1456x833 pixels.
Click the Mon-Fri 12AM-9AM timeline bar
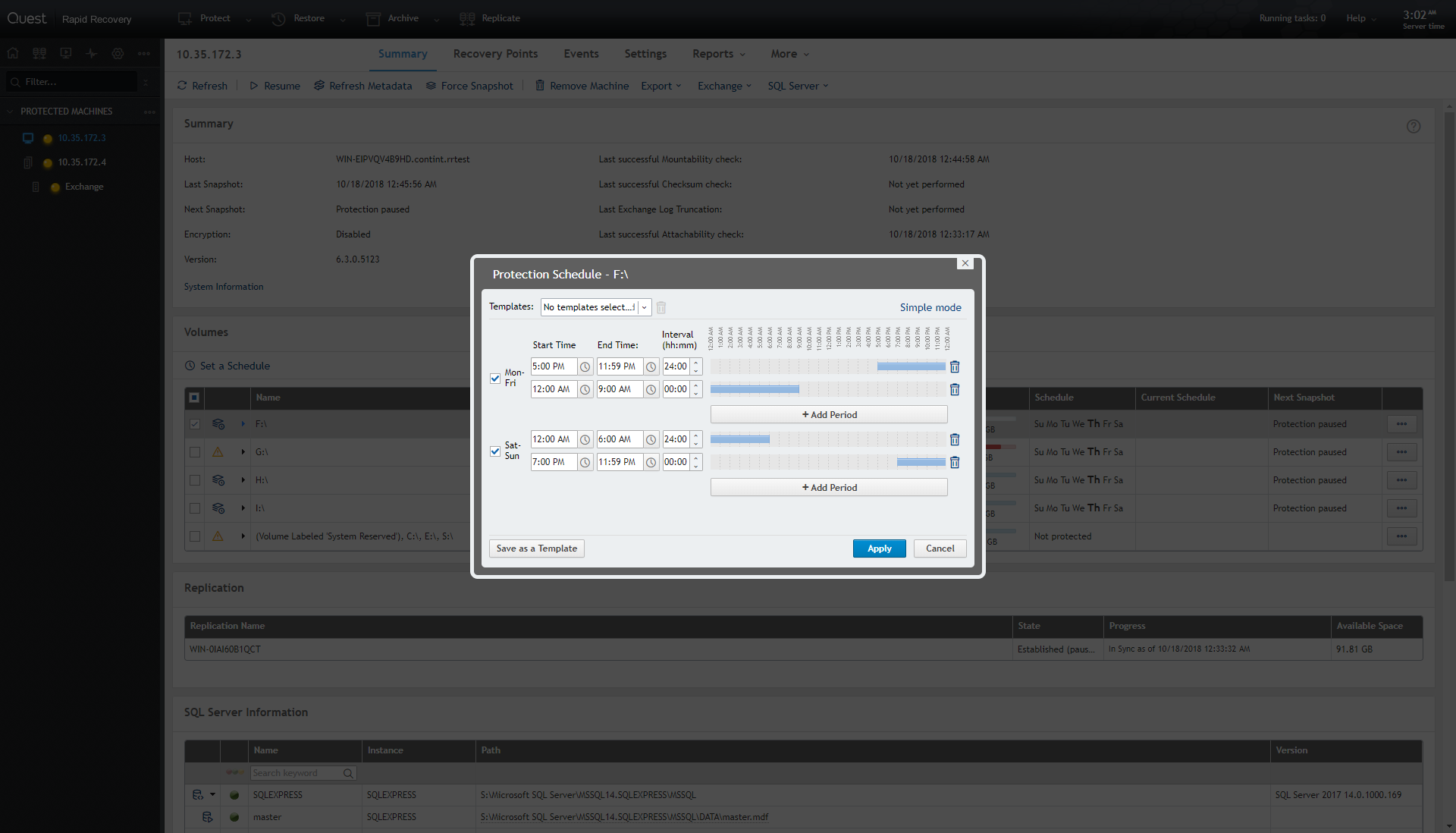tap(755, 389)
